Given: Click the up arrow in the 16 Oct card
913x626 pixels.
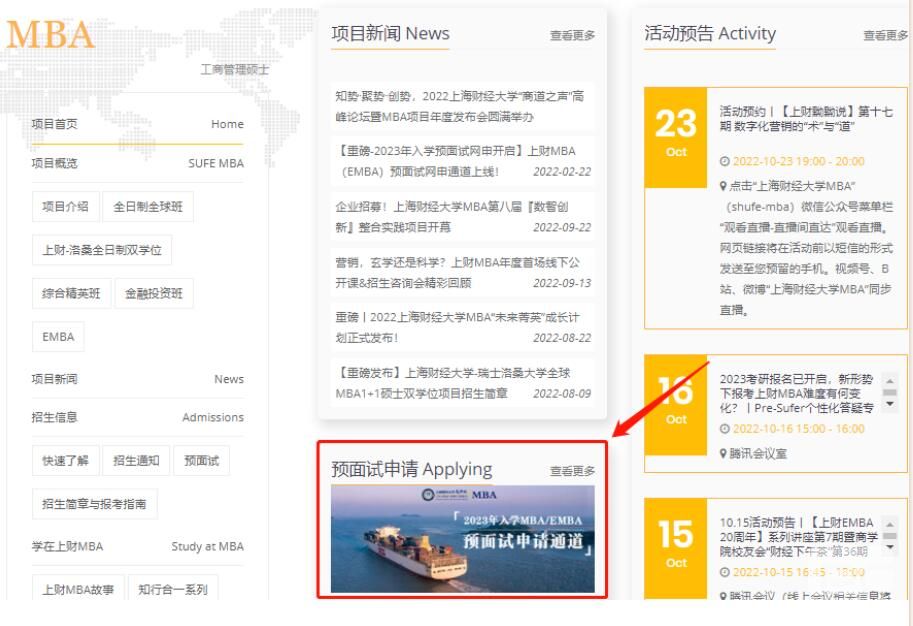Looking at the screenshot, I should (x=890, y=381).
